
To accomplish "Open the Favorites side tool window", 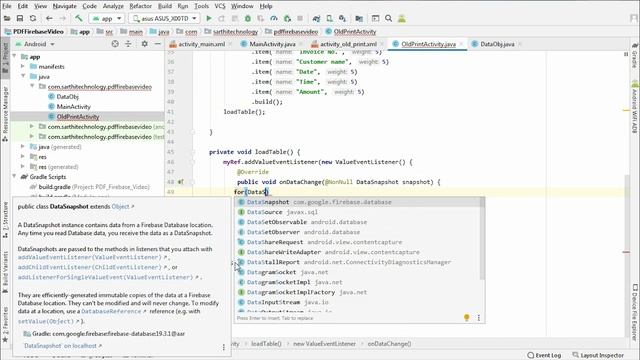I will coord(5,324).
